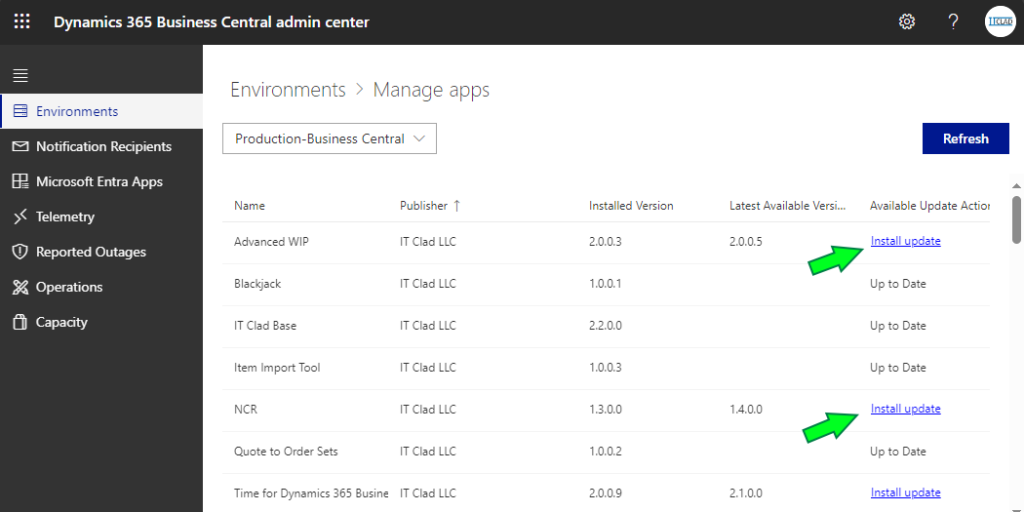Select the IT Clad Base app name
This screenshot has width=1024, height=512.
(265, 326)
